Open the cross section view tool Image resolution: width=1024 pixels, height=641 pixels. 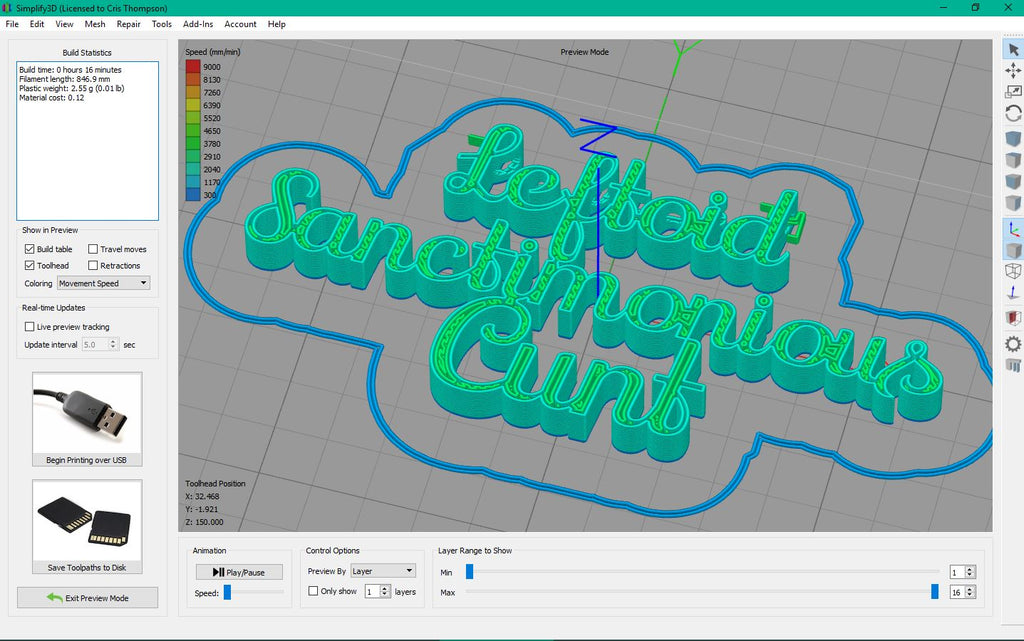1012,318
